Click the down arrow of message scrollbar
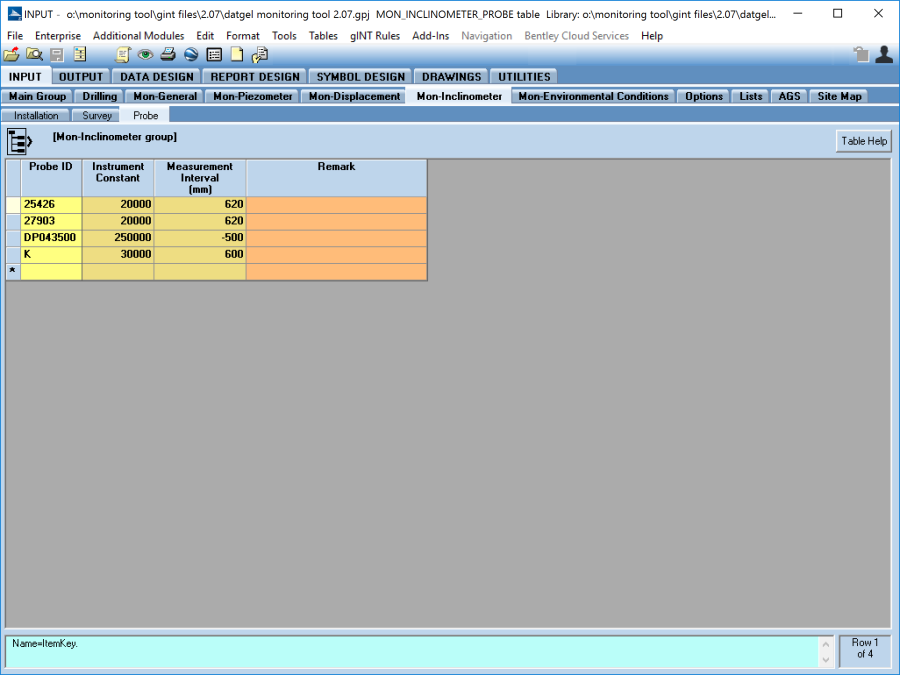Viewport: 900px width, 675px height. (825, 660)
